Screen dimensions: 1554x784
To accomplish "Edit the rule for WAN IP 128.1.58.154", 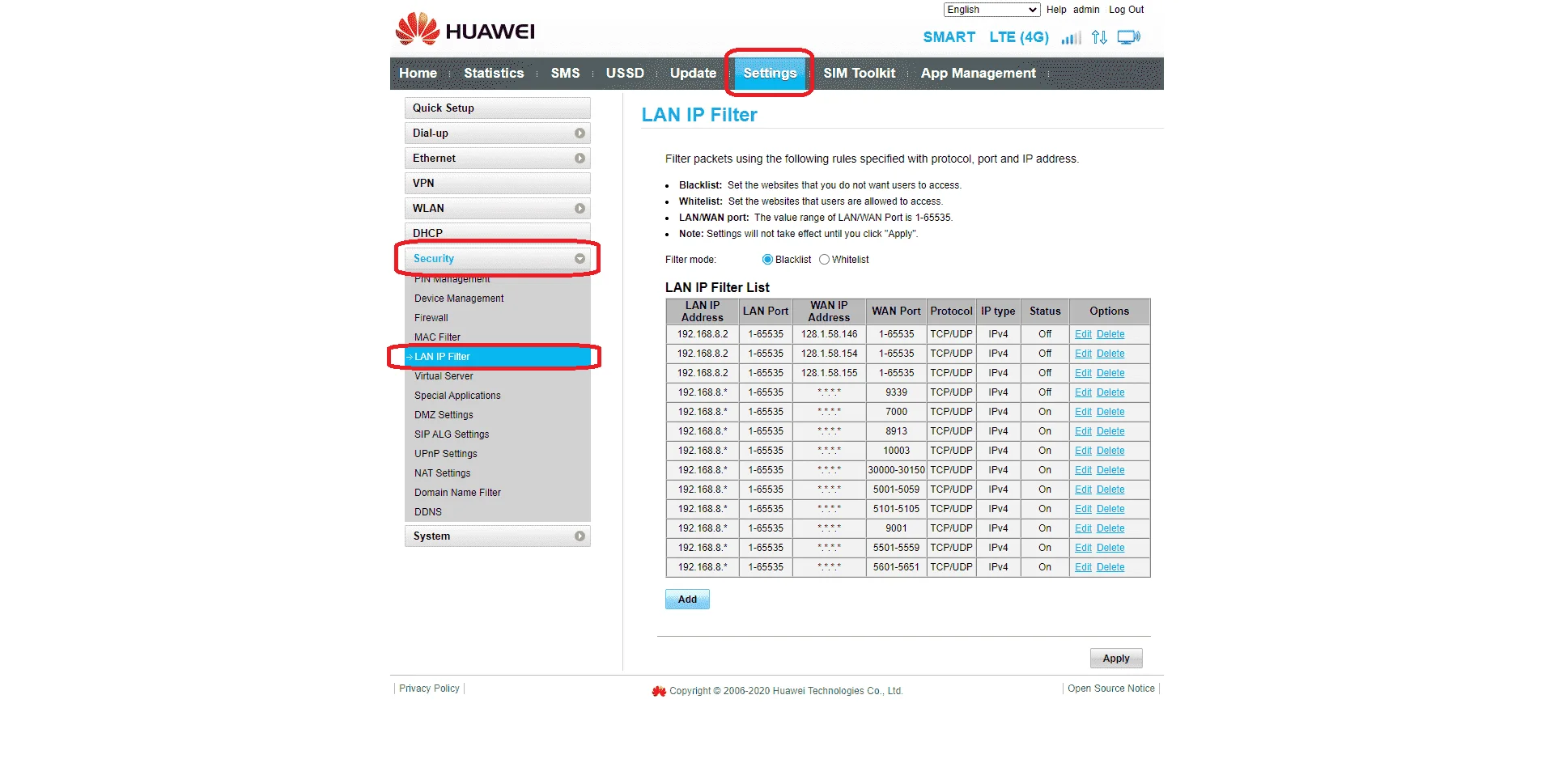I will pos(1083,354).
